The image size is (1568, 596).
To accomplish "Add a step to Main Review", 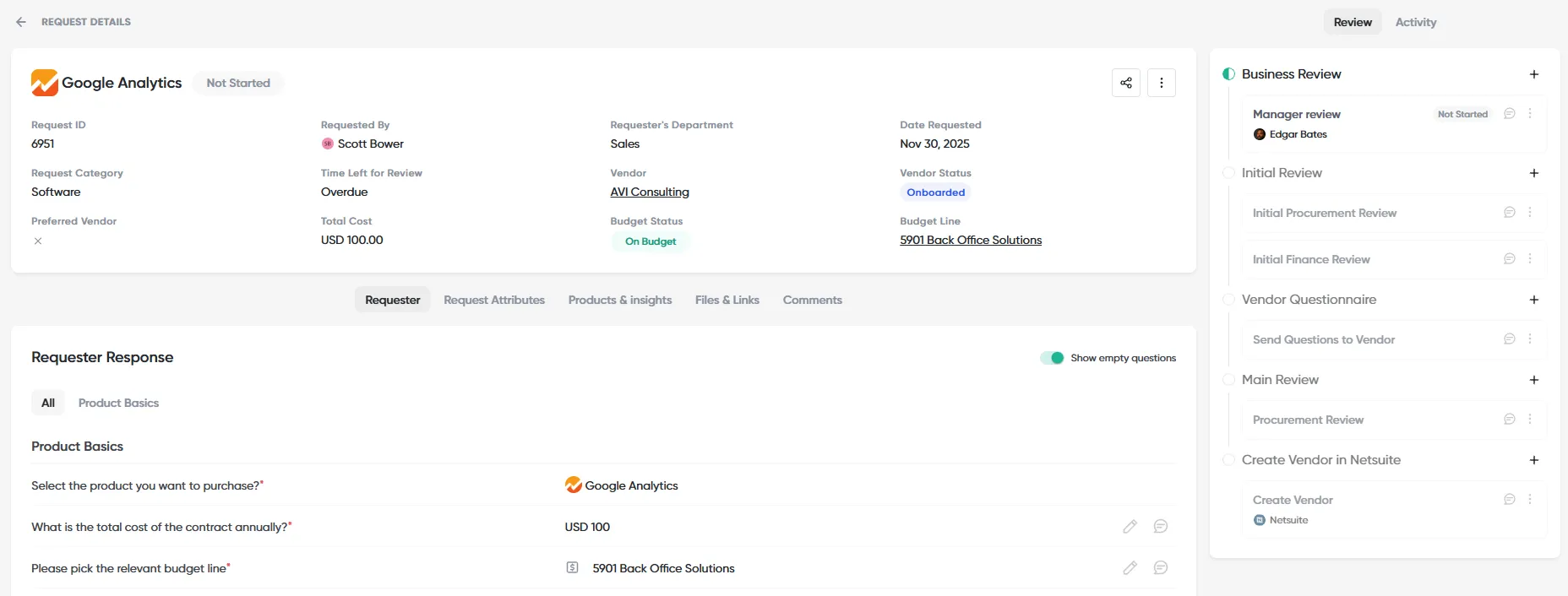I will 1534,380.
